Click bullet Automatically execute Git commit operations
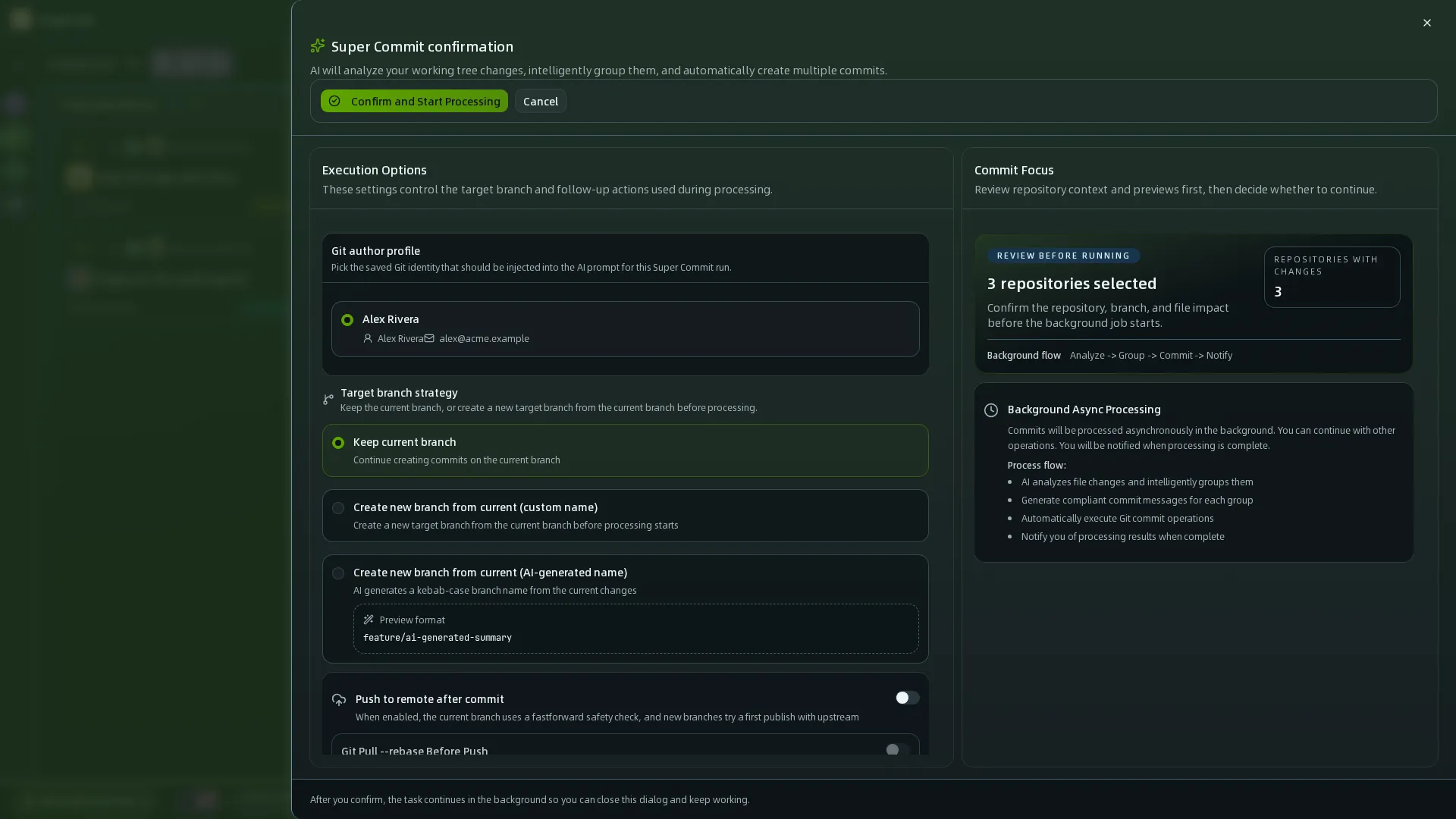Screen dimensions: 1456x819 point(1117,518)
